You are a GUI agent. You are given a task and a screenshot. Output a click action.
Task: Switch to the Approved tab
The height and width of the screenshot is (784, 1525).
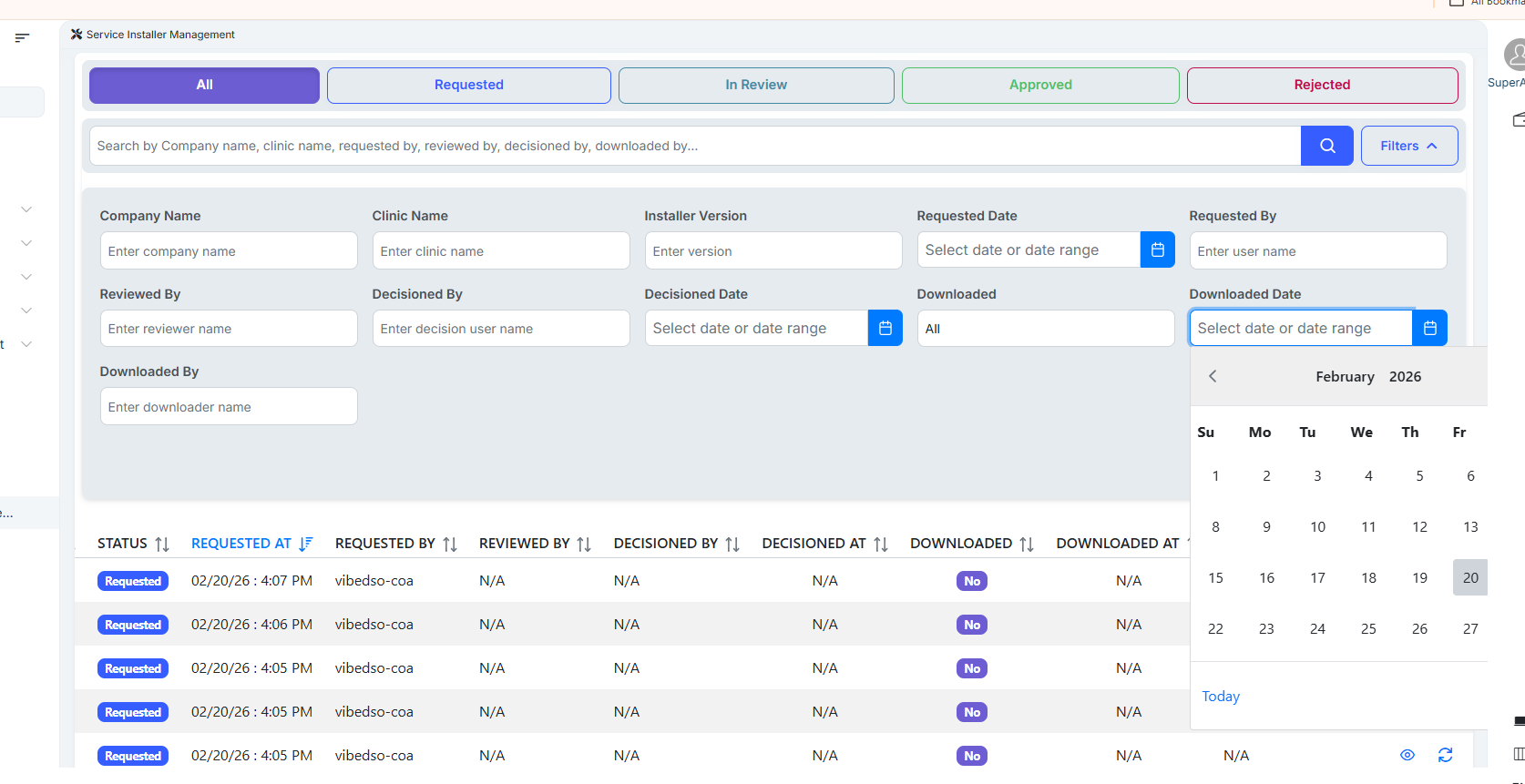1040,85
